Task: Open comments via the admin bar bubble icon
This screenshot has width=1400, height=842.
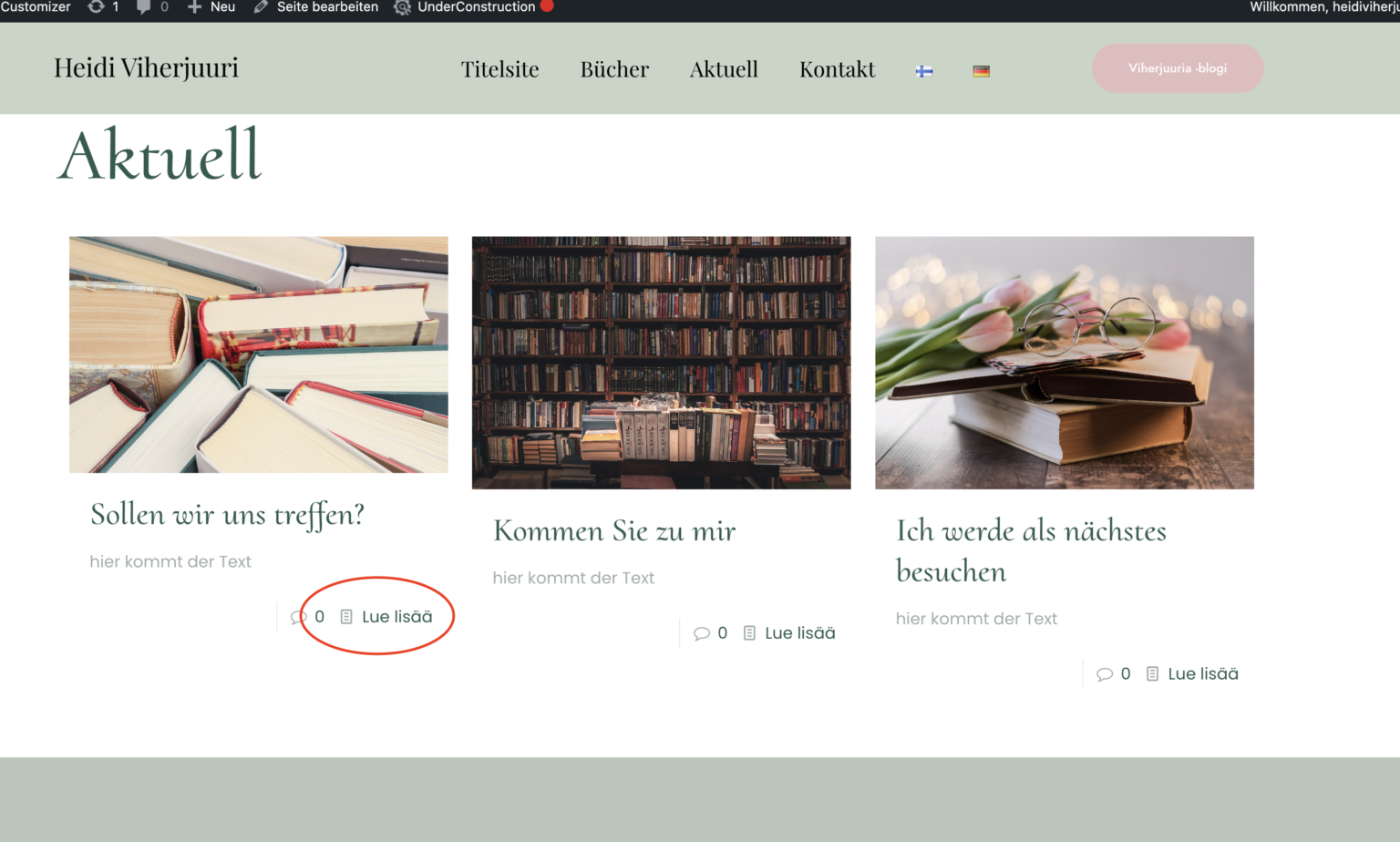Action: click(143, 7)
